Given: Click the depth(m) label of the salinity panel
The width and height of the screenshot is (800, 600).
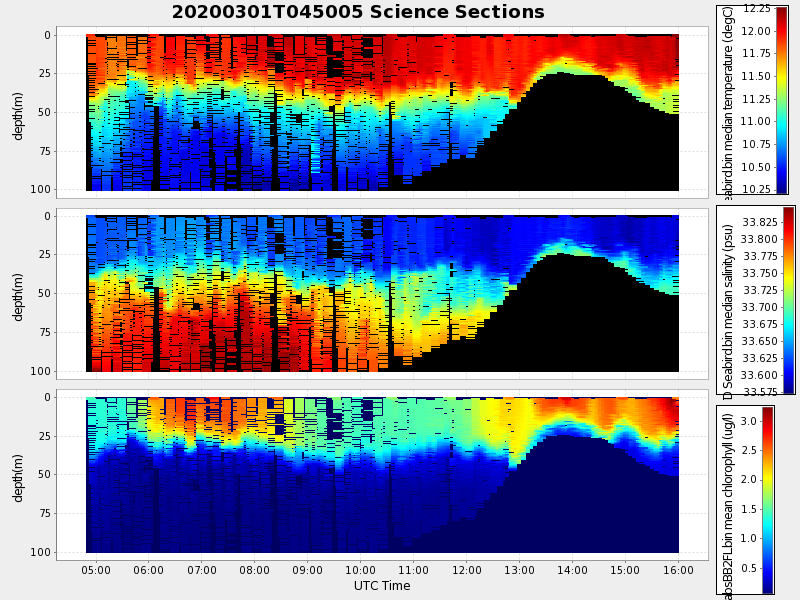Looking at the screenshot, I should [x=19, y=293].
